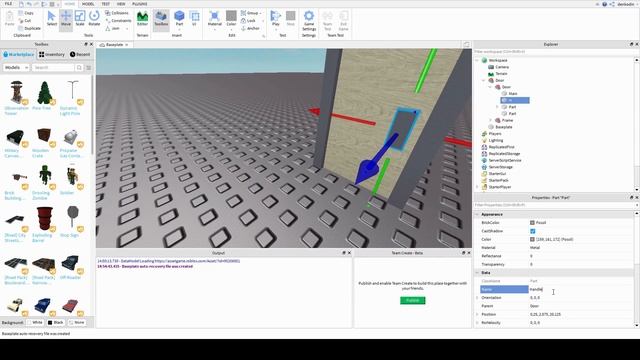
Task: Open the Toolbox Inventory tab
Action: 52,54
